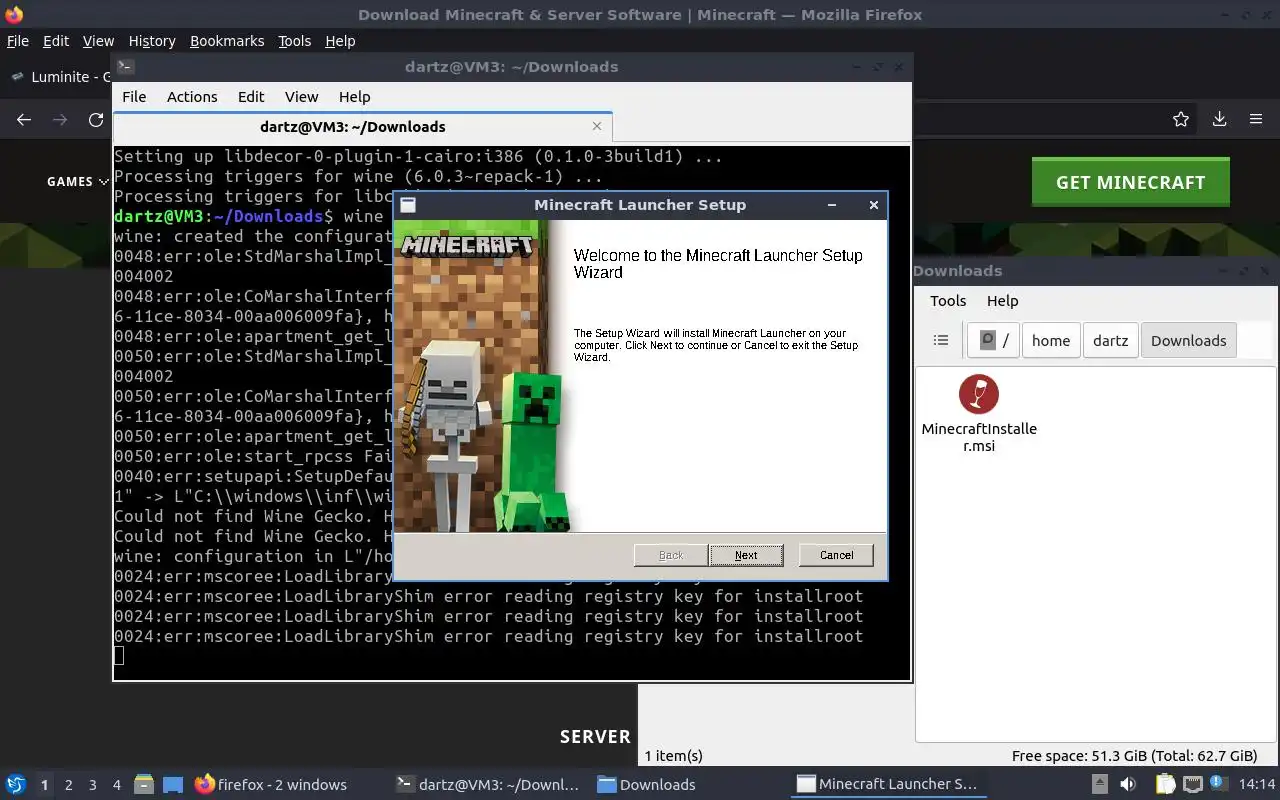The image size is (1280, 800).
Task: Click the setup dialog titlebar icon
Action: point(408,205)
